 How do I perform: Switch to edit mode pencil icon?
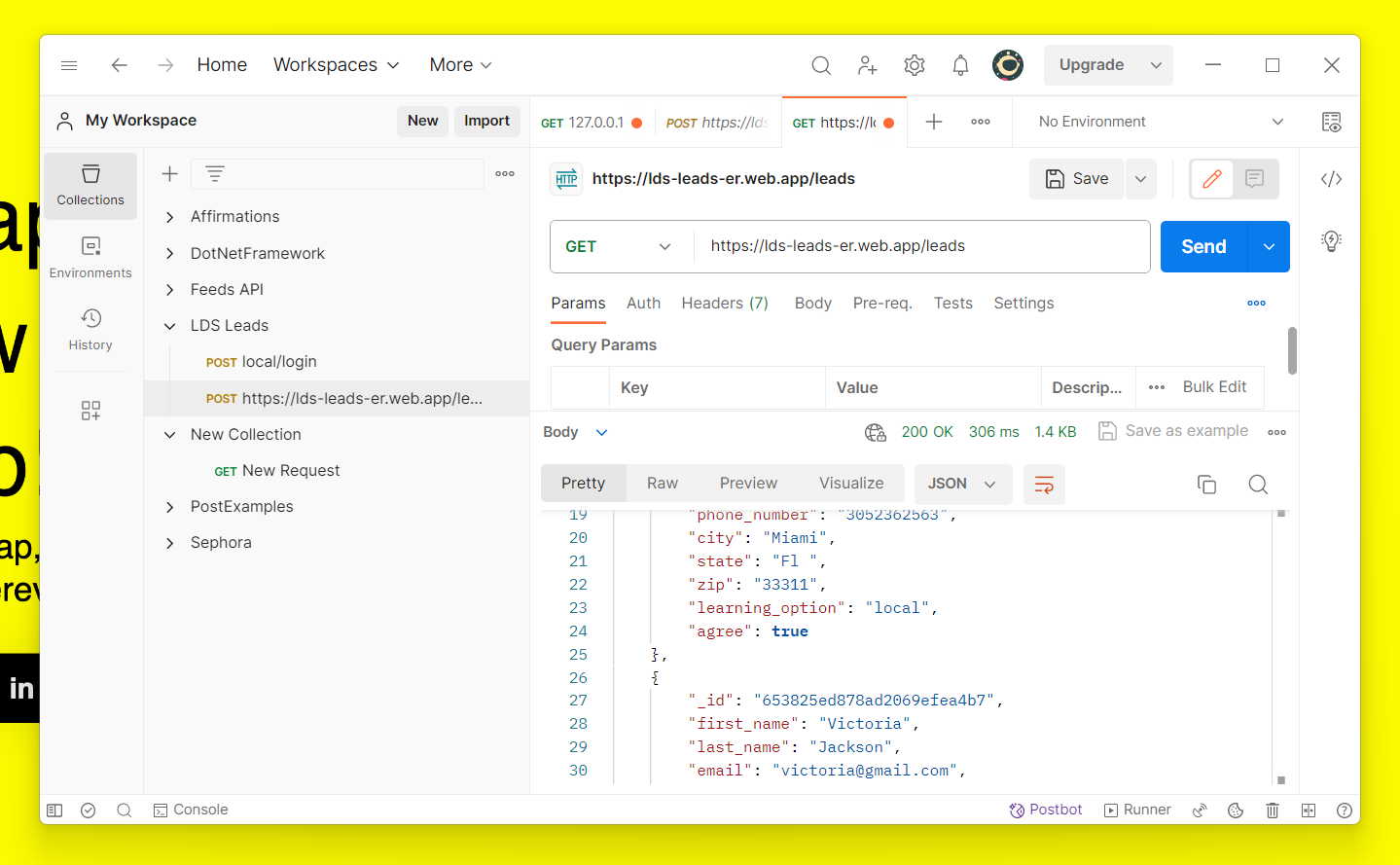[x=1212, y=179]
